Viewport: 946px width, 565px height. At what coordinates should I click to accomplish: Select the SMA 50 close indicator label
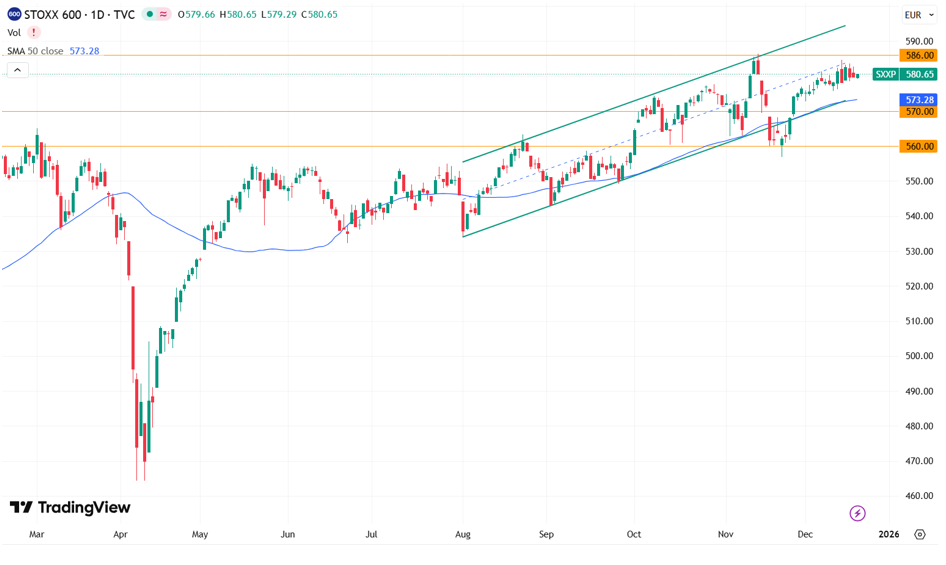click(35, 51)
